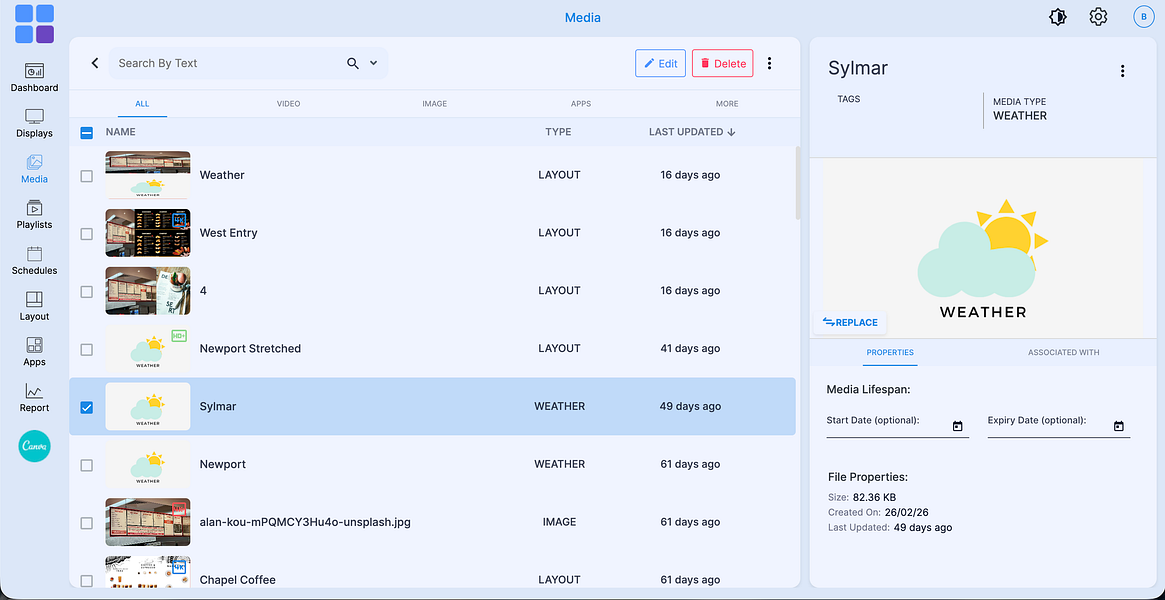Open Sylmar details more options menu
The height and width of the screenshot is (600, 1165).
click(x=1122, y=71)
